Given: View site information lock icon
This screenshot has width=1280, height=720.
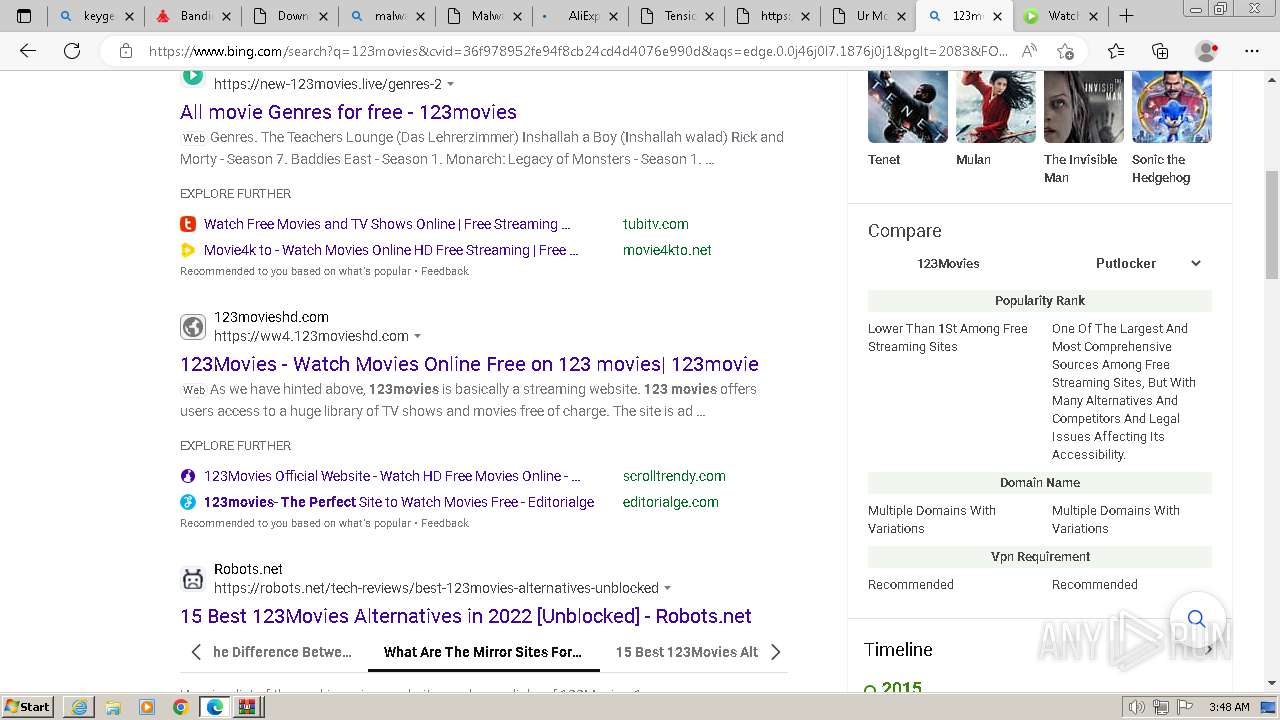Looking at the screenshot, I should coord(125,51).
